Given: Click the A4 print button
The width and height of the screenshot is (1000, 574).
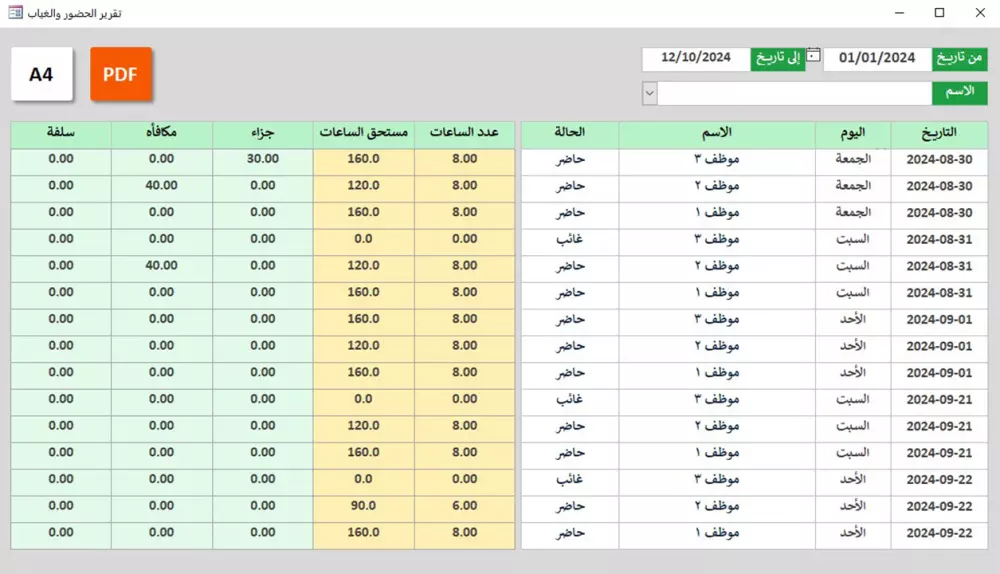Looking at the screenshot, I should coord(41,74).
